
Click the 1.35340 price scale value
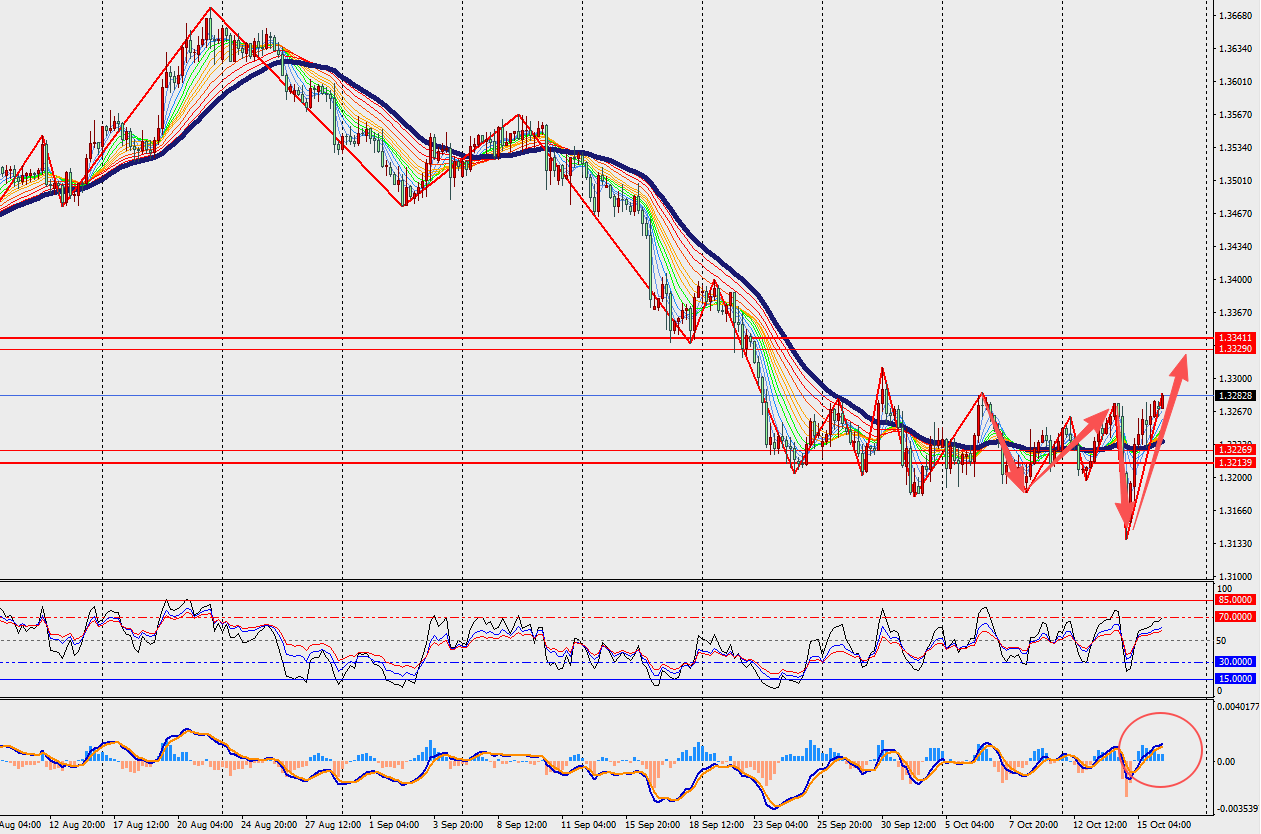coord(1236,148)
